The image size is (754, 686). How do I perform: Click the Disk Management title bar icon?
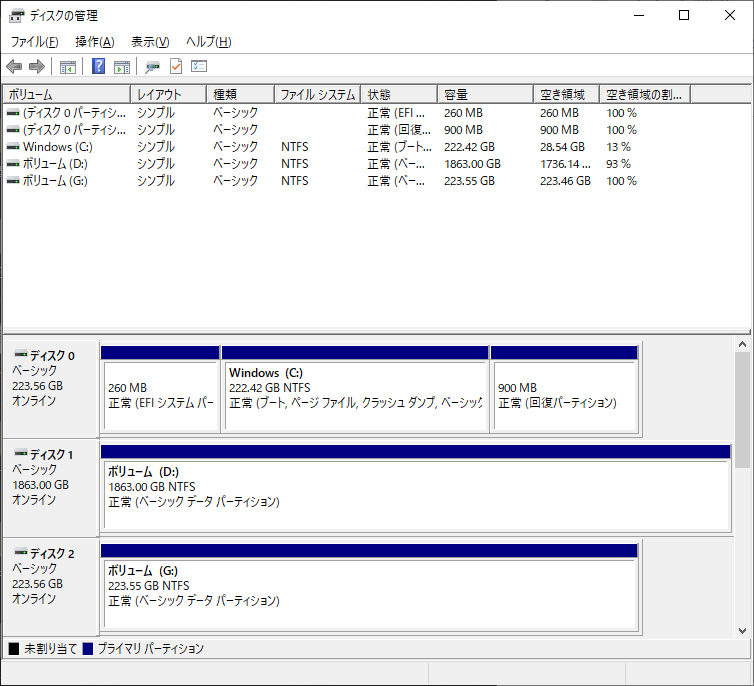[x=16, y=16]
